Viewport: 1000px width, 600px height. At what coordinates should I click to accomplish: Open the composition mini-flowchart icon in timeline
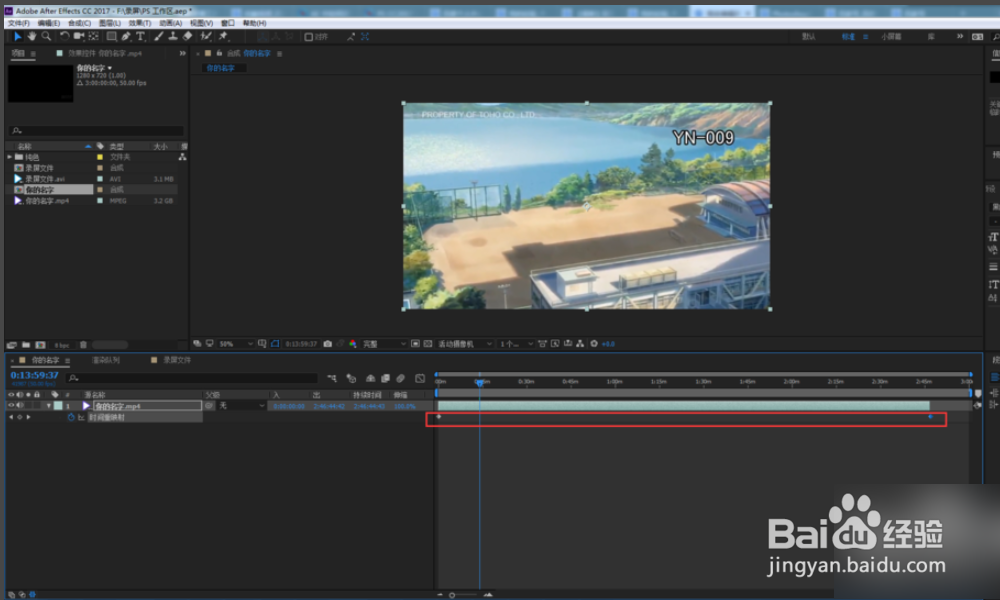(x=332, y=378)
